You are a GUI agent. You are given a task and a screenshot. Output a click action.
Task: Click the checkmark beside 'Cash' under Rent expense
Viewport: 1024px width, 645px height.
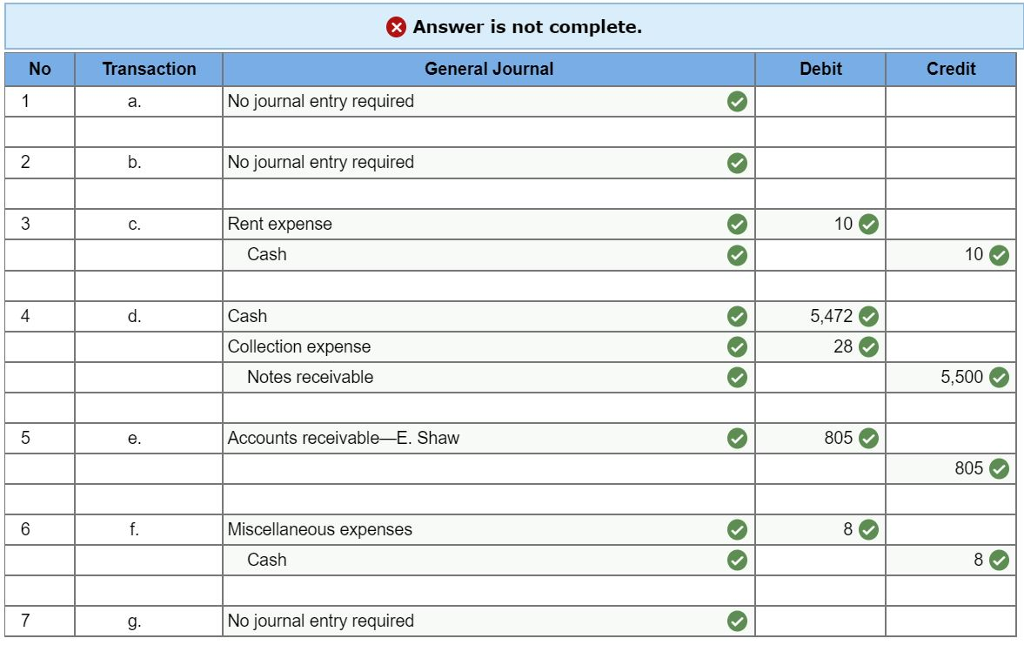click(x=736, y=254)
